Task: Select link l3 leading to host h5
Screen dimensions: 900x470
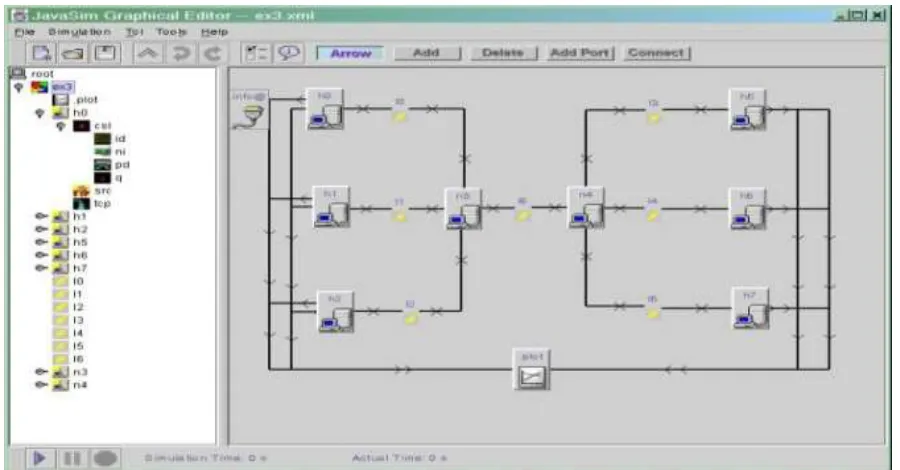Action: point(653,111)
